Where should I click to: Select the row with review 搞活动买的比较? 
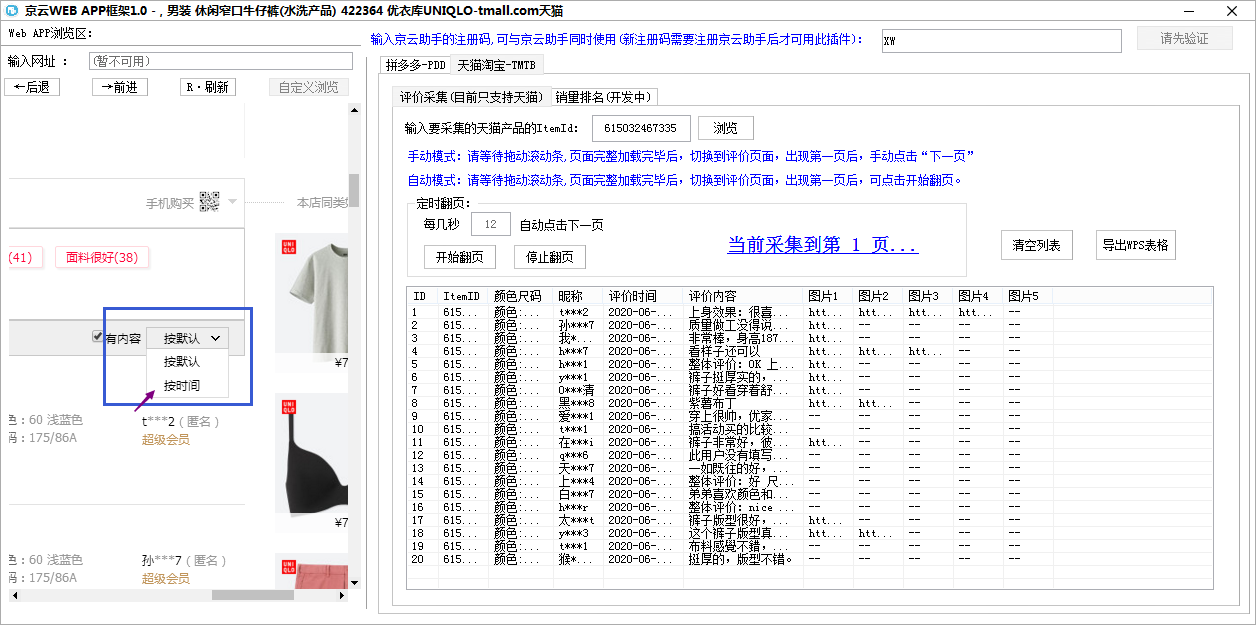click(x=810, y=429)
